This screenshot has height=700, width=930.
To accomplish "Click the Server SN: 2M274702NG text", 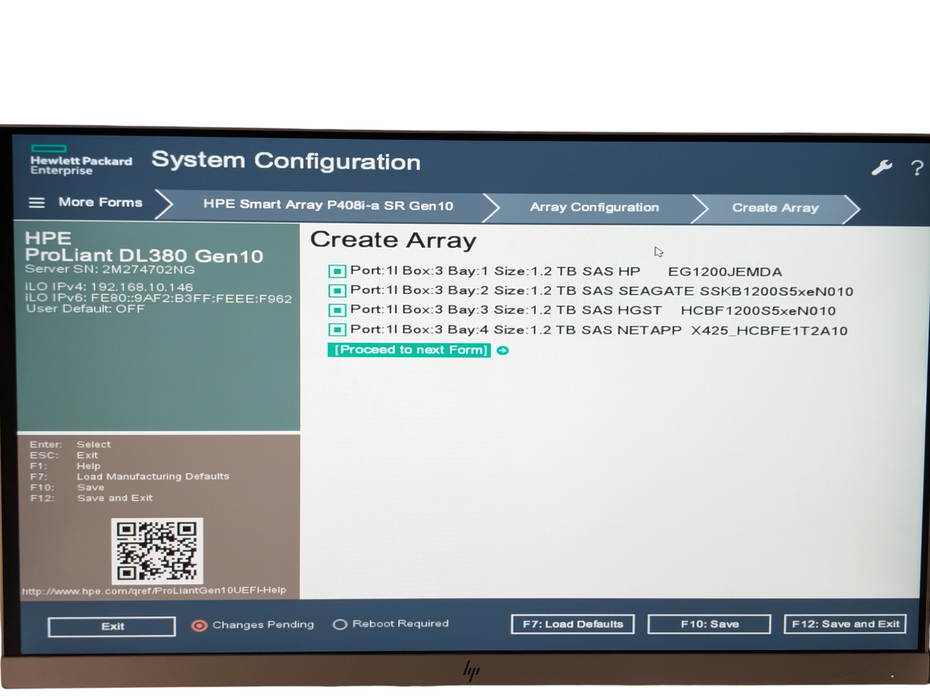I will (110, 269).
